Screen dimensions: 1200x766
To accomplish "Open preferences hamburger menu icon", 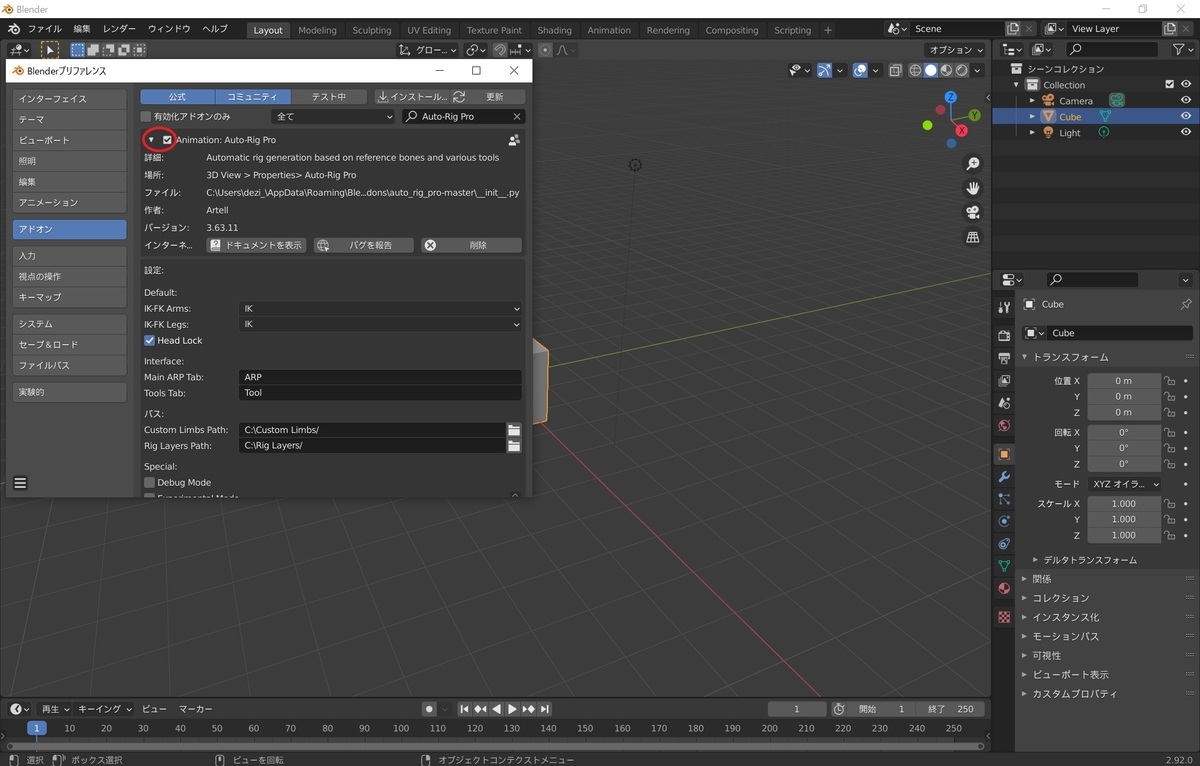I will [20, 483].
